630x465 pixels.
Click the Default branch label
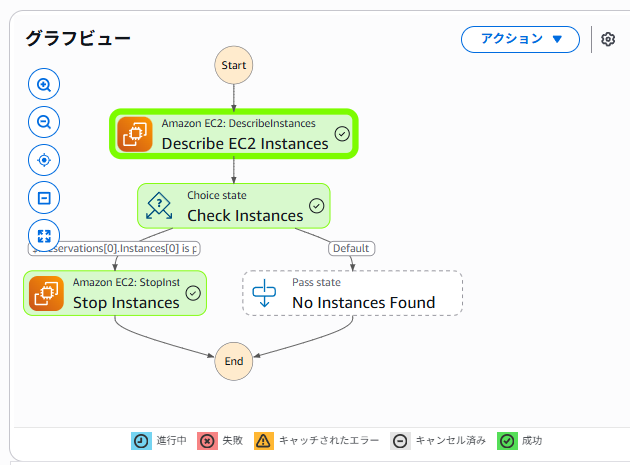click(351, 248)
